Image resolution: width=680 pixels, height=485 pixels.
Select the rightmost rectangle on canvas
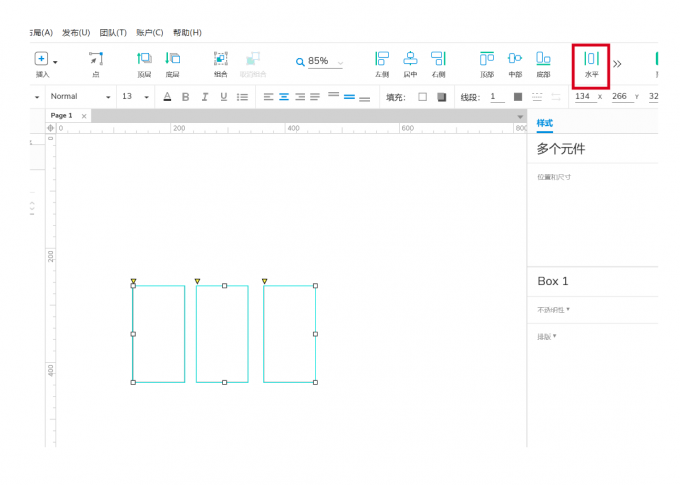[x=289, y=334]
